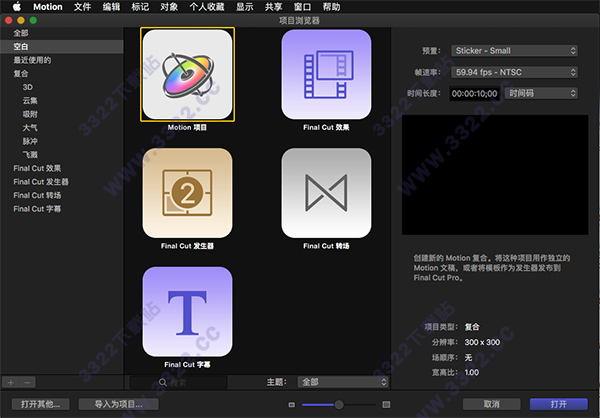Select the Final Cut 字幕 icon
Viewport: 600px width, 418px height.
(188, 312)
